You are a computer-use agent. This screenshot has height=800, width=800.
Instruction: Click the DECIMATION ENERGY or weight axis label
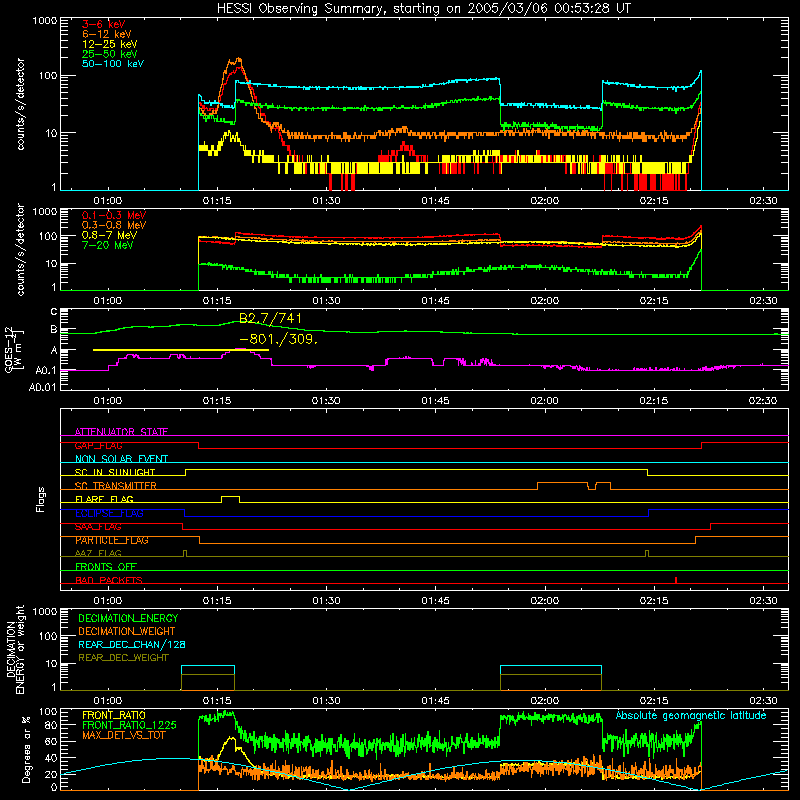pos(16,649)
